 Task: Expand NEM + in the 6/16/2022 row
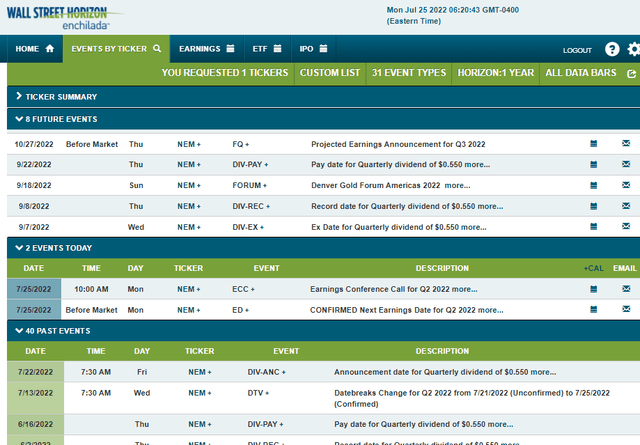click(200, 424)
